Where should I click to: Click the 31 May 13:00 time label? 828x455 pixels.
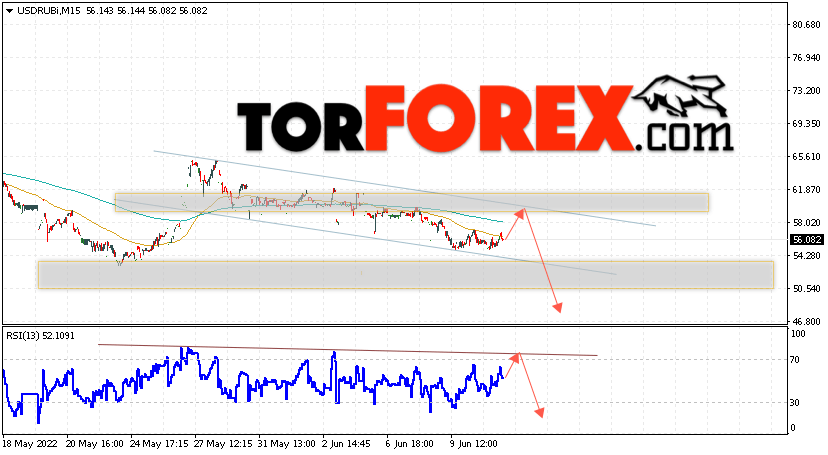coord(287,444)
